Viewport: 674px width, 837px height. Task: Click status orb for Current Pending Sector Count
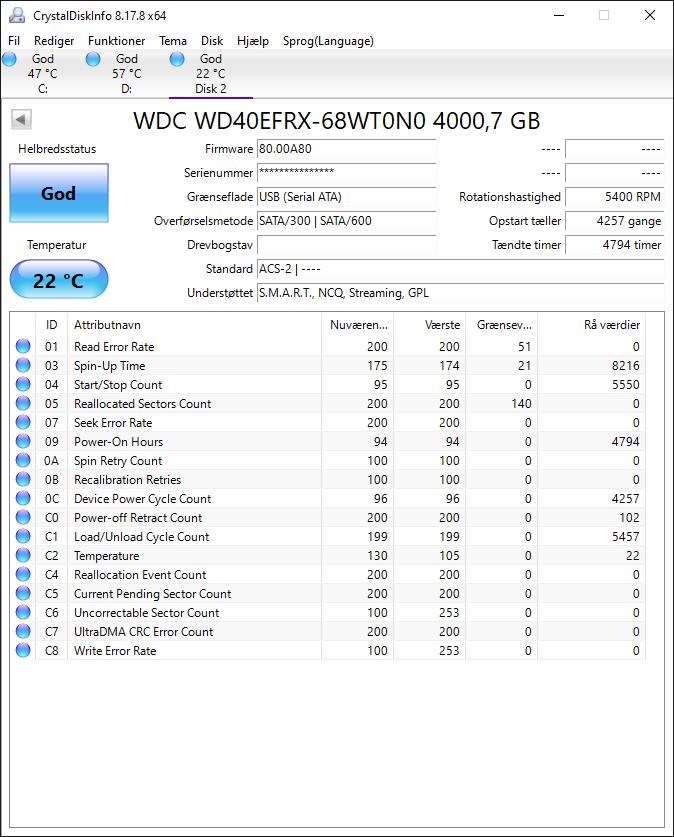(23, 593)
